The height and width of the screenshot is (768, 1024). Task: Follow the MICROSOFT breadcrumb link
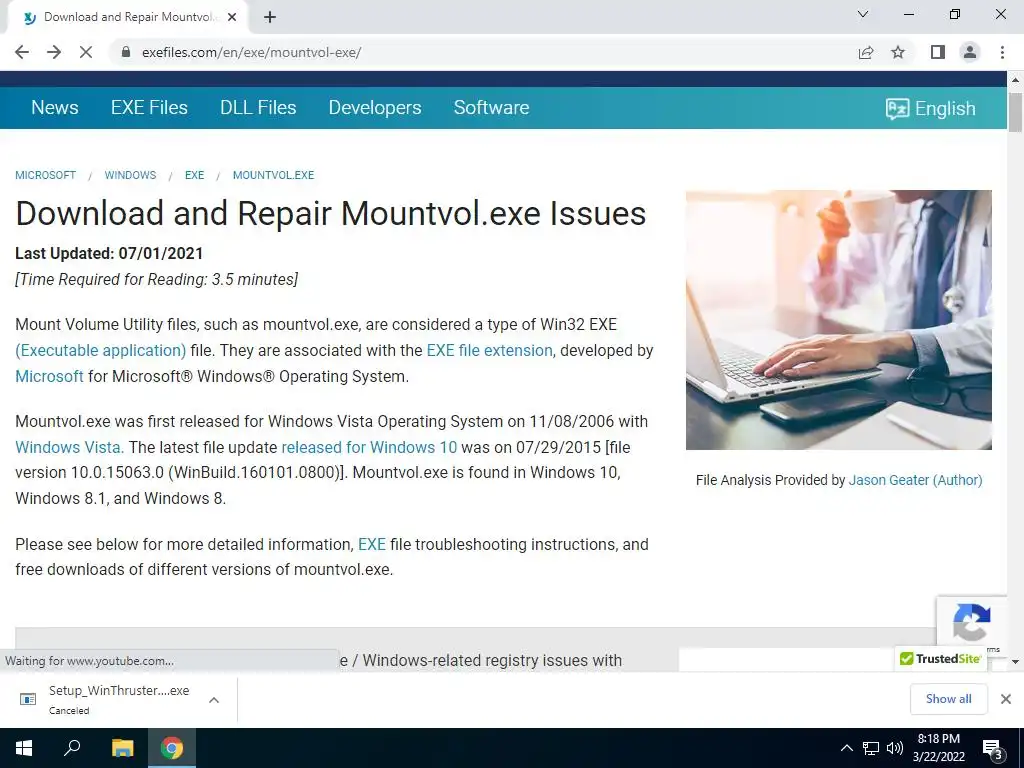coord(45,175)
